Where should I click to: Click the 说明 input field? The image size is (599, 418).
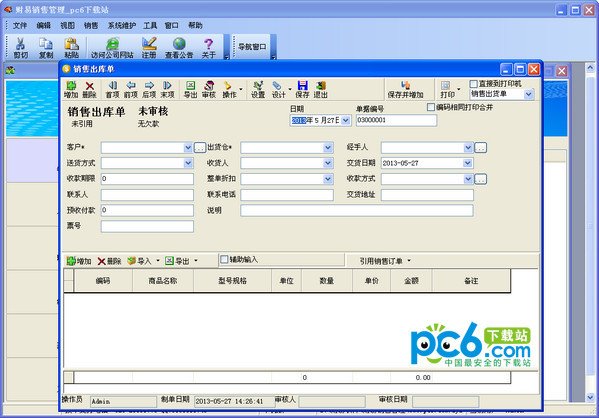tap(357, 211)
